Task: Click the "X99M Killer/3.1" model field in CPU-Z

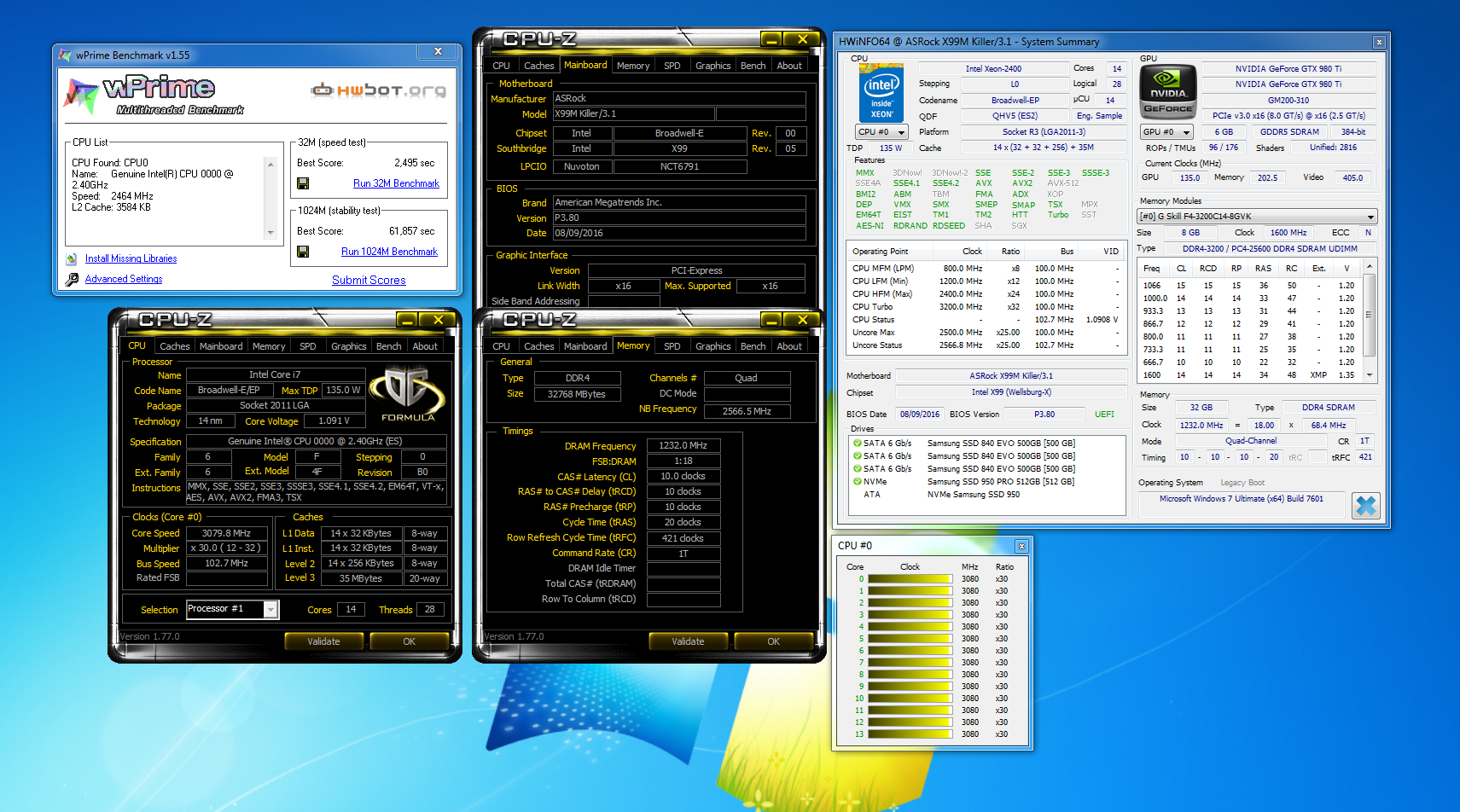Action: 634,114
